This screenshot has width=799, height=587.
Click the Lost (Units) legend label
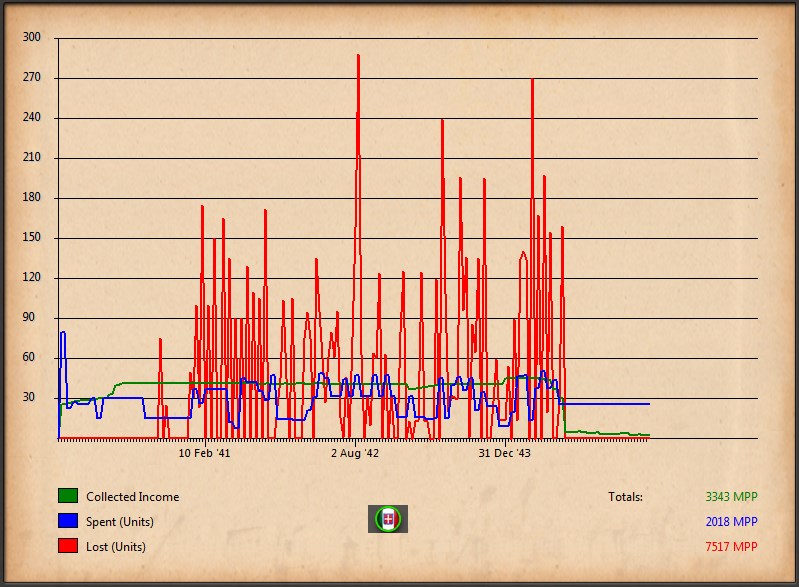[116, 547]
